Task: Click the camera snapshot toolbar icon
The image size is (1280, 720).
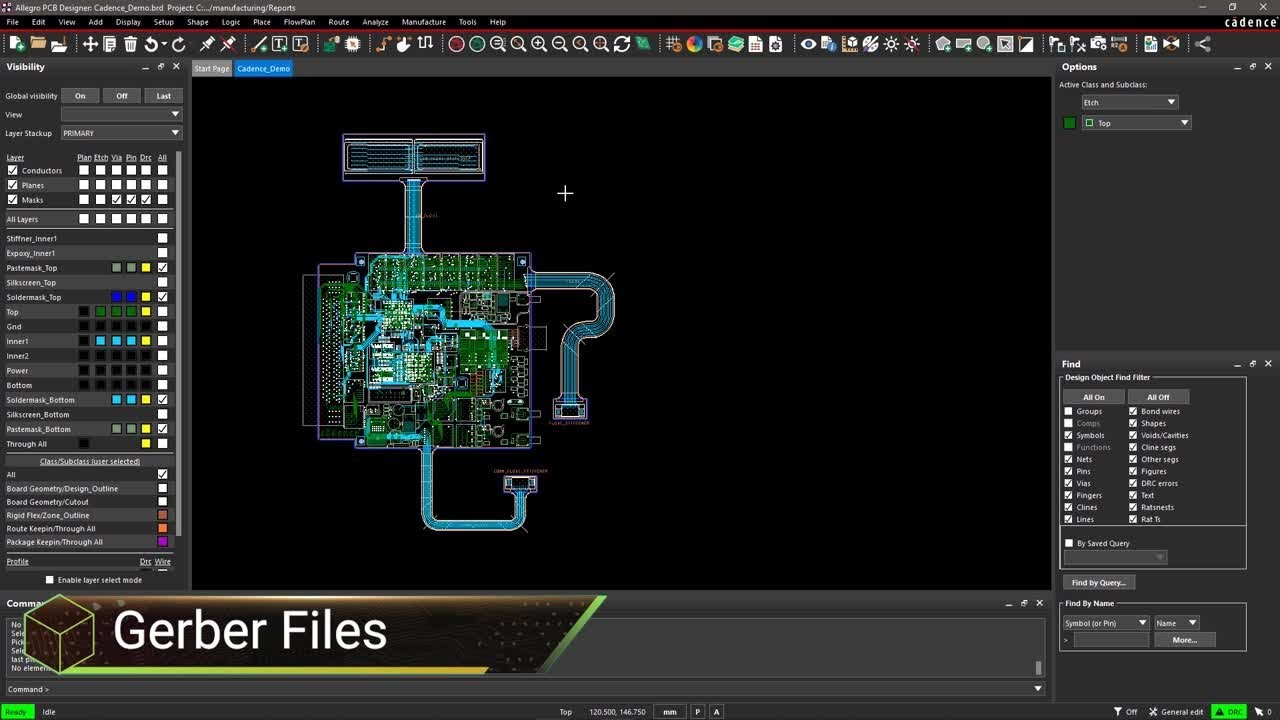Action: 1099,44
